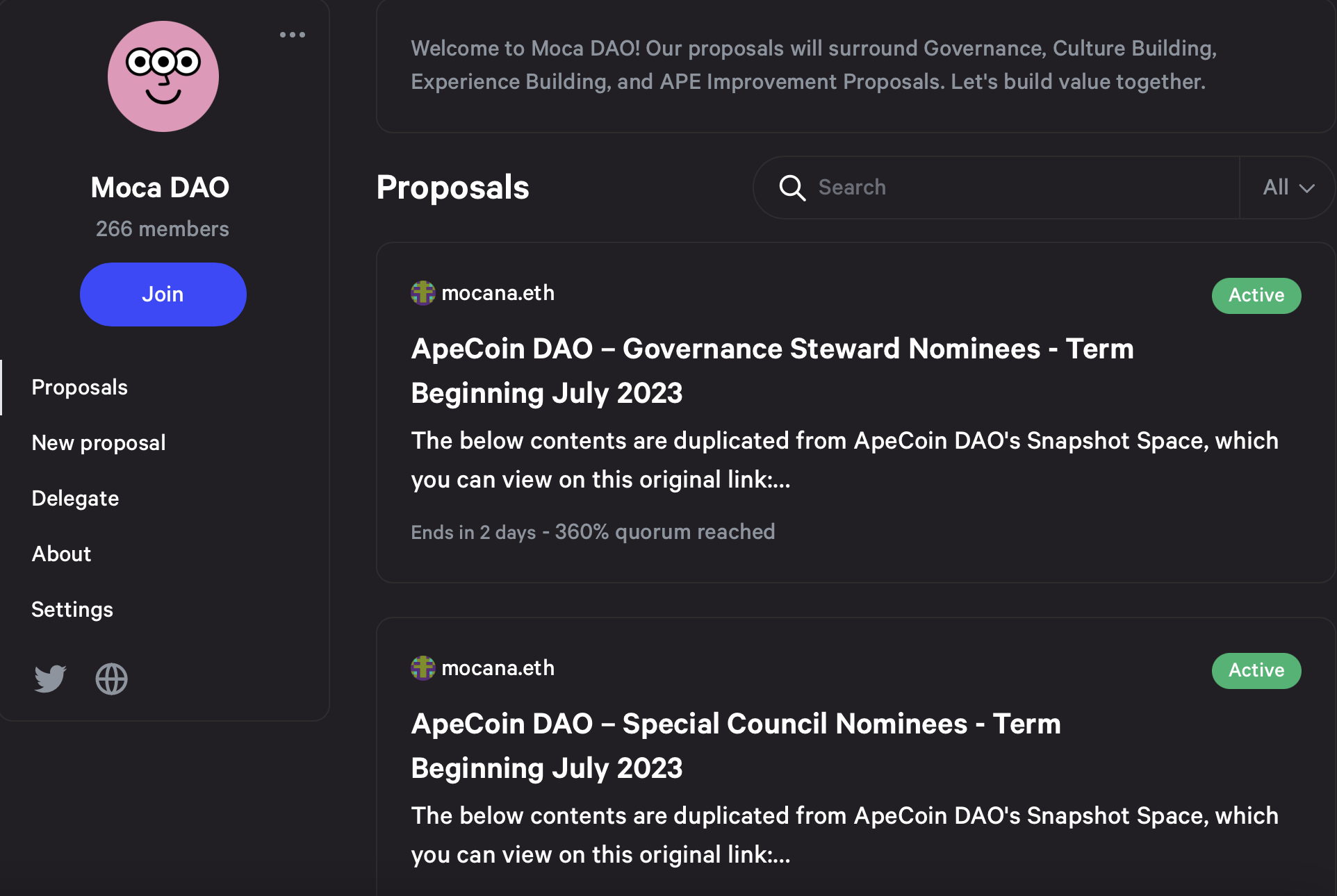1337x896 pixels.
Task: Open the Moca DAO Twitter icon
Action: [x=49, y=679]
